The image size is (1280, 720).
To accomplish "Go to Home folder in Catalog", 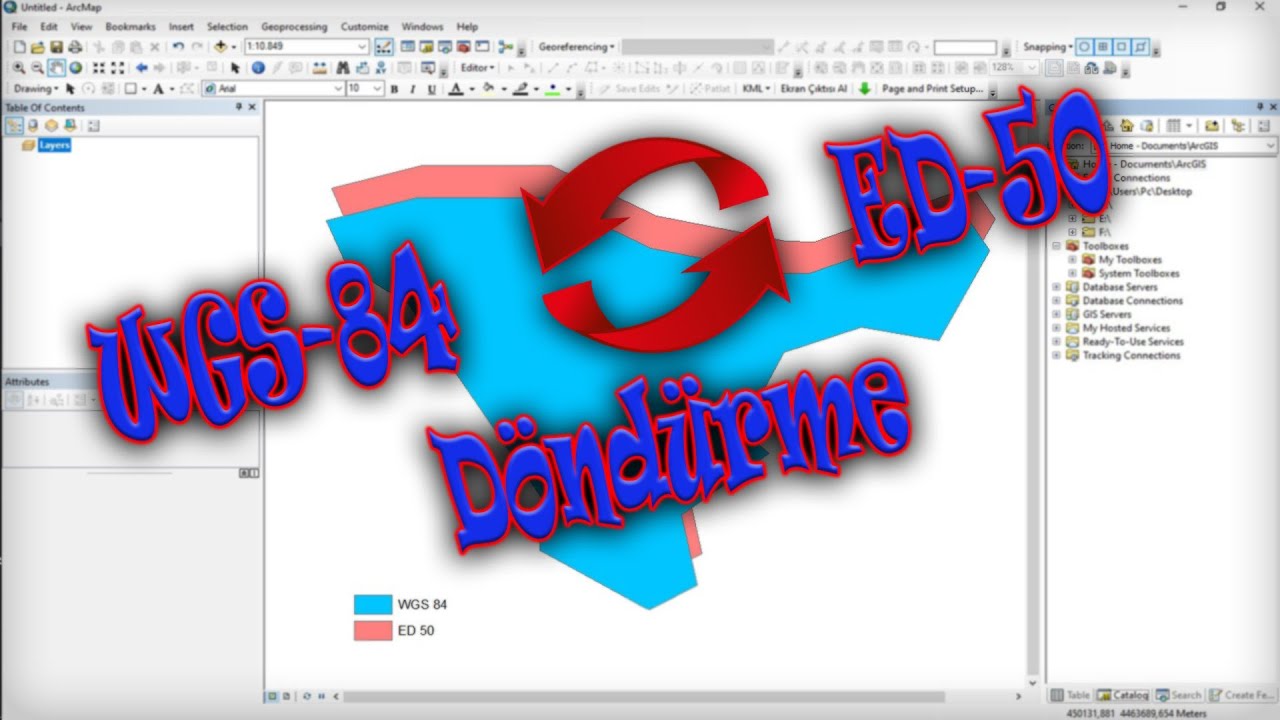I will click(x=1126, y=125).
